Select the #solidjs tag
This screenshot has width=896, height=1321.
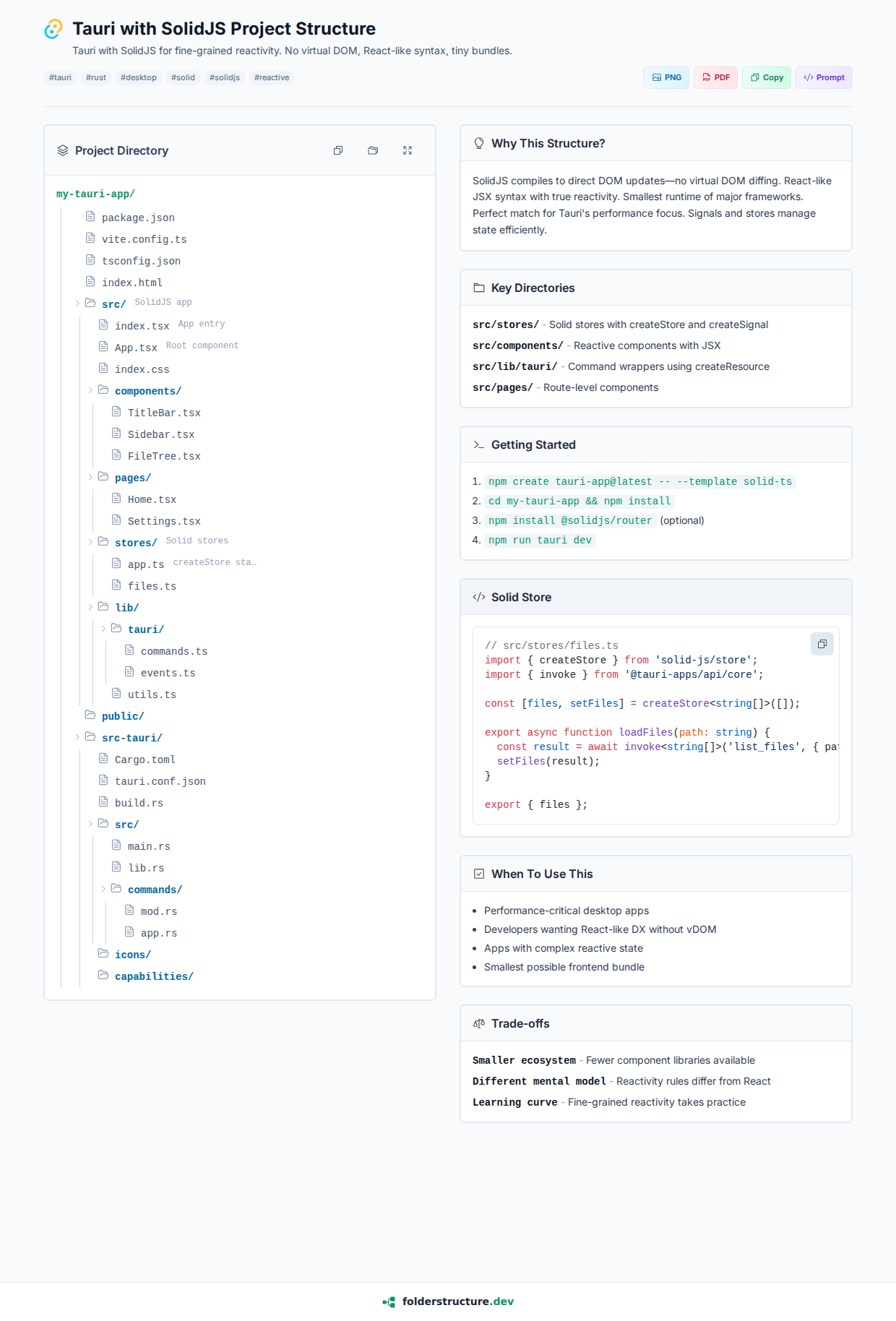pos(225,78)
